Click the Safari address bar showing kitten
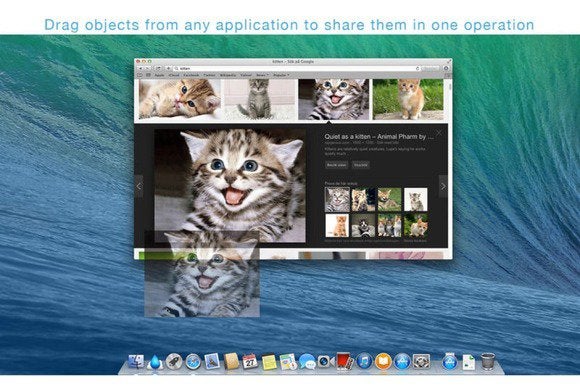Image resolution: width=580 pixels, height=388 pixels. coord(297,68)
